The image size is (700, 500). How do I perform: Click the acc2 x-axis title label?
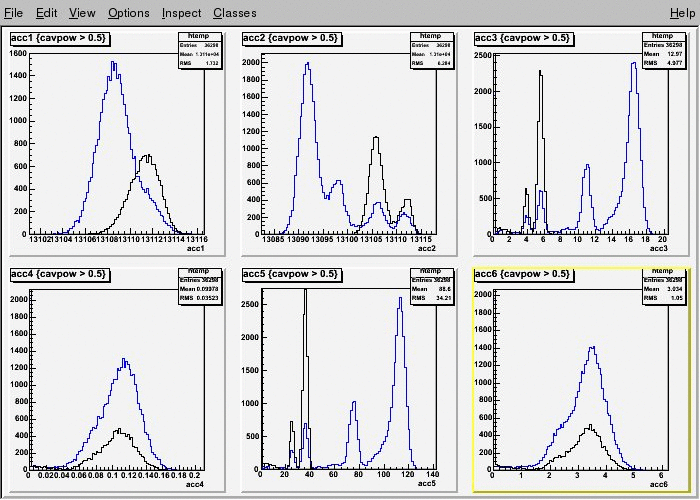(427, 248)
